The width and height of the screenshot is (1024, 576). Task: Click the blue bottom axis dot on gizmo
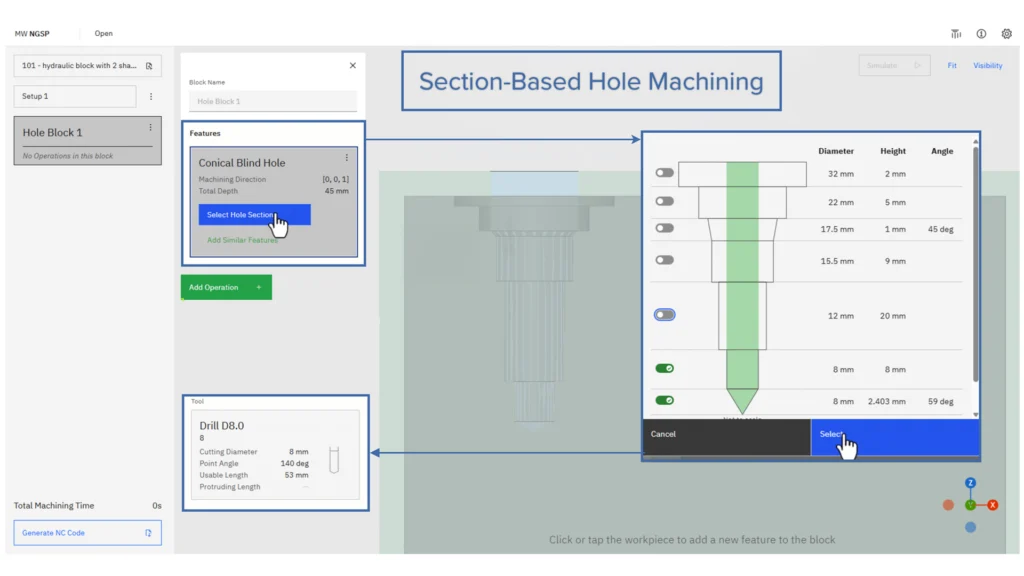pos(970,527)
